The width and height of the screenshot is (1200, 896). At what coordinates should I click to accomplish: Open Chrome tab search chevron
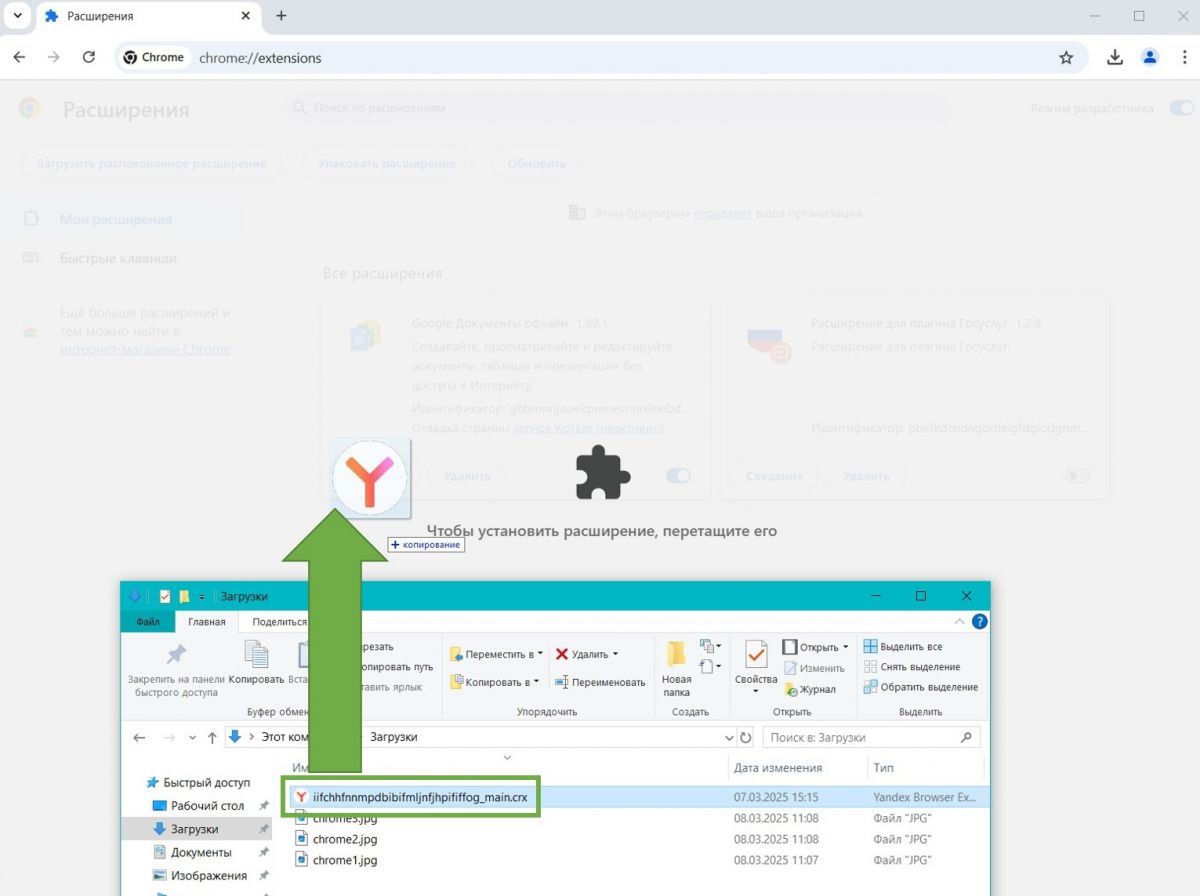pos(17,16)
